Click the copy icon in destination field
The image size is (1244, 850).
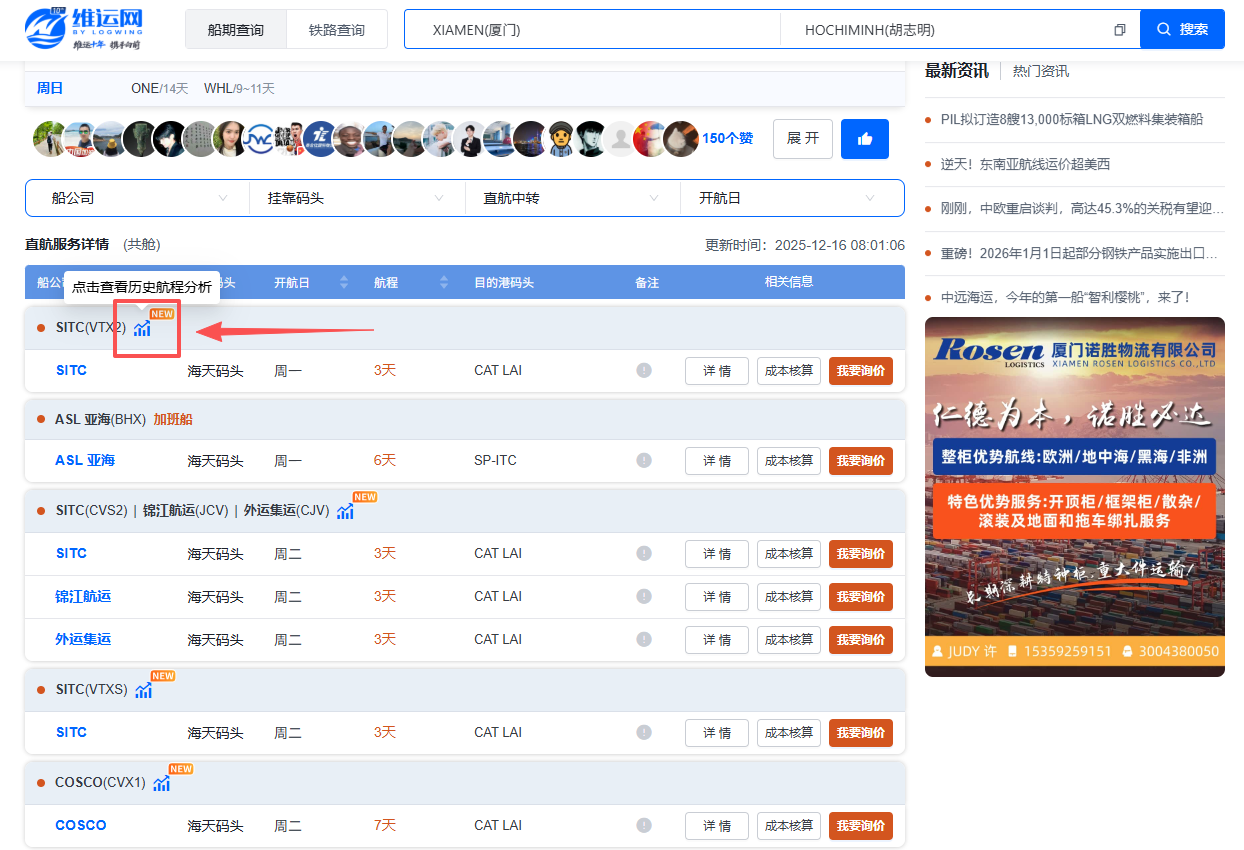point(1119,30)
